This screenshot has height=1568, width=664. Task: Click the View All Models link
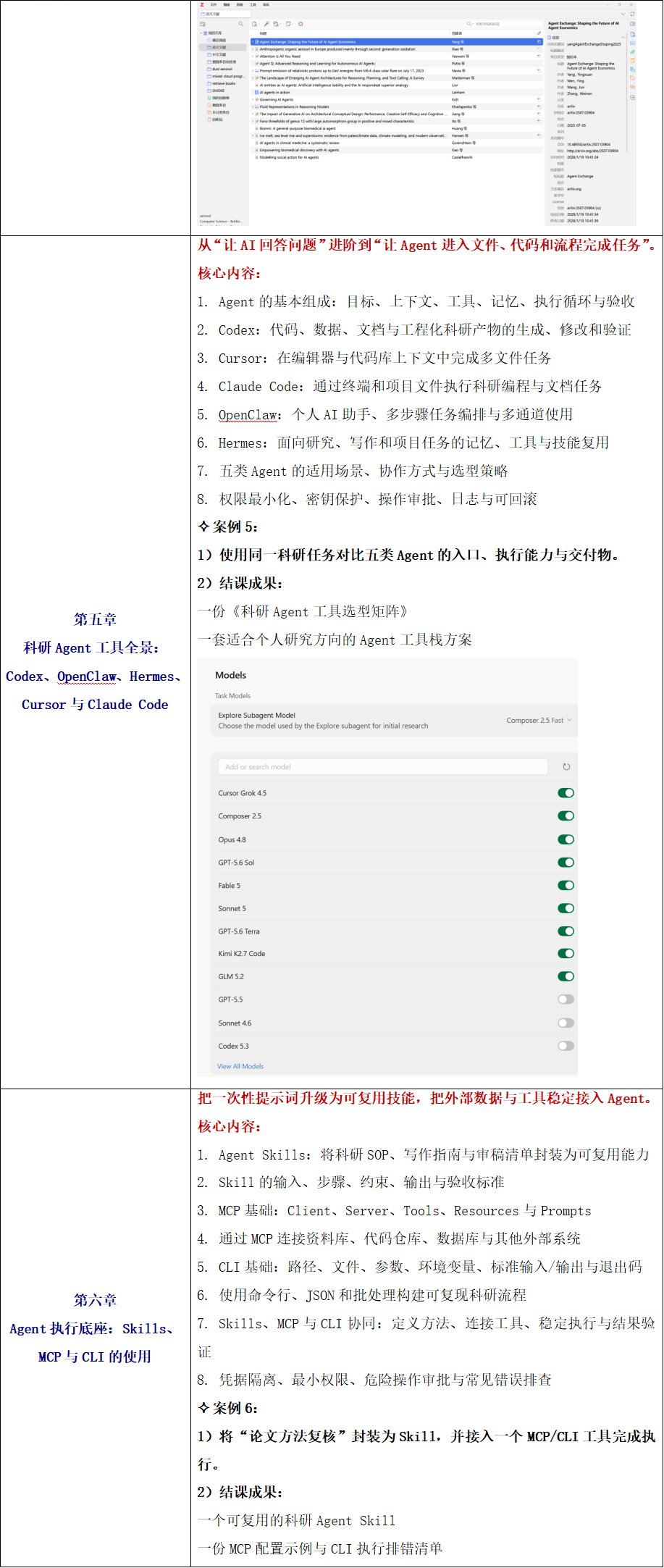(x=240, y=1066)
